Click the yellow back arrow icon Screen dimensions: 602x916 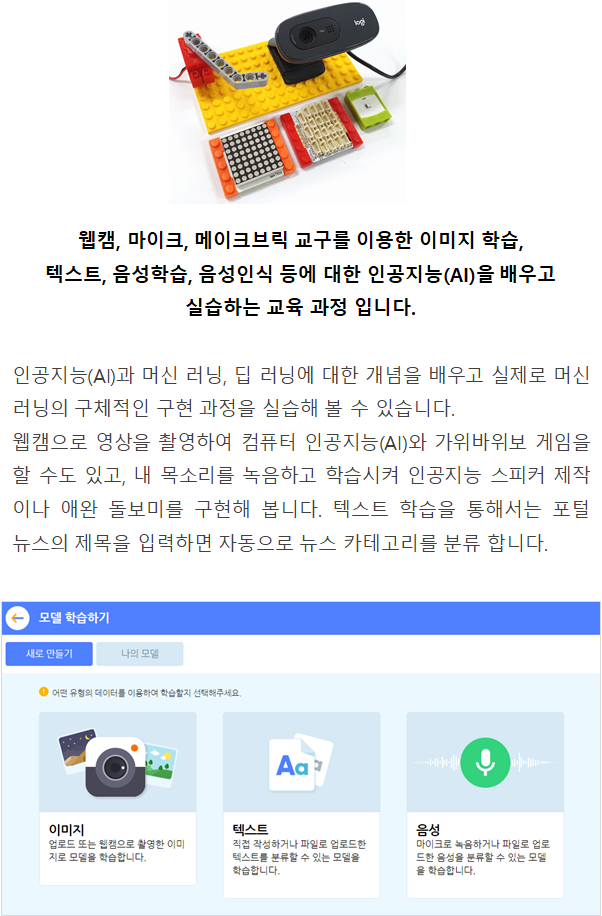pos(18,618)
